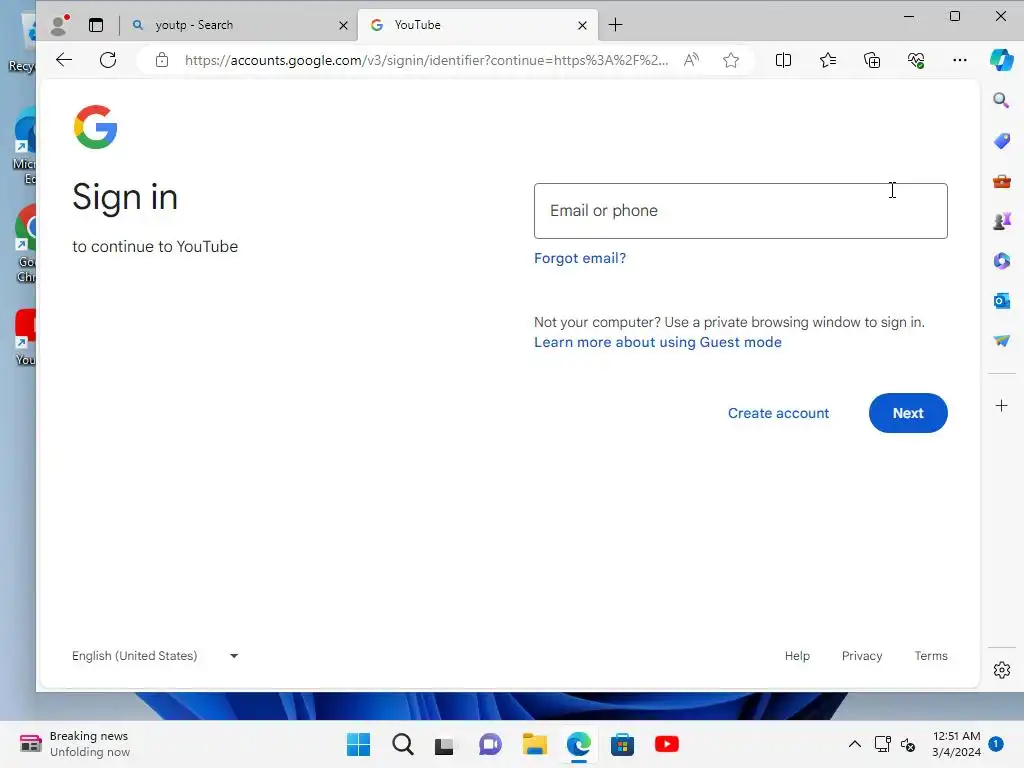Close the YouTube tab
The width and height of the screenshot is (1024, 768).
[582, 25]
